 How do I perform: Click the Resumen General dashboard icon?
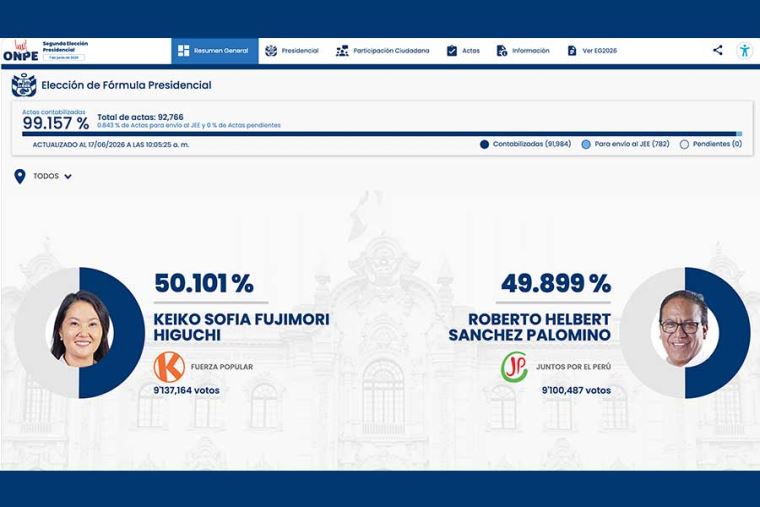[184, 50]
